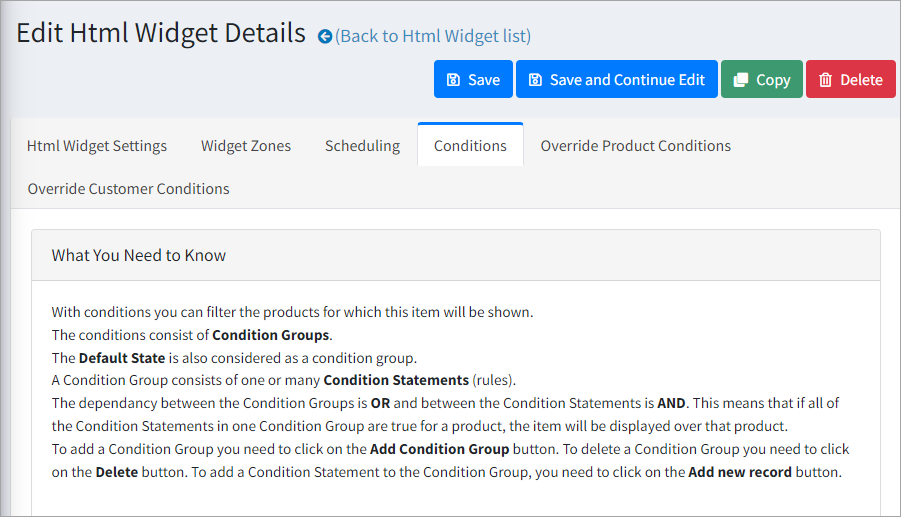Switch to Html Widget Settings tab
The height and width of the screenshot is (517, 901).
tap(97, 146)
